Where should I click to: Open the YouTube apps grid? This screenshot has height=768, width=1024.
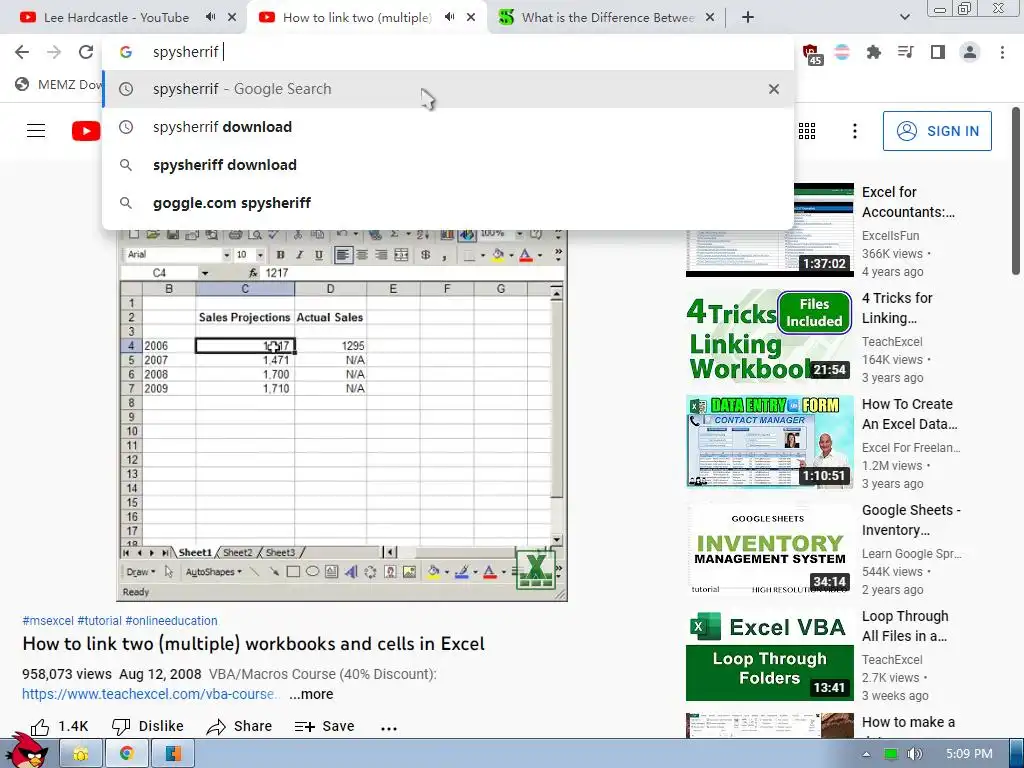807,131
